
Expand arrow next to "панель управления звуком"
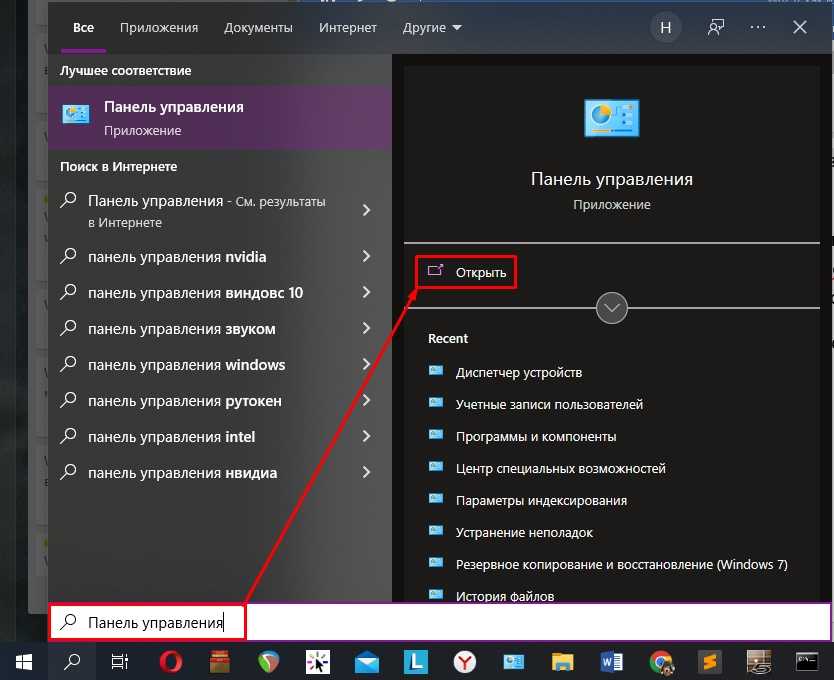click(x=366, y=329)
